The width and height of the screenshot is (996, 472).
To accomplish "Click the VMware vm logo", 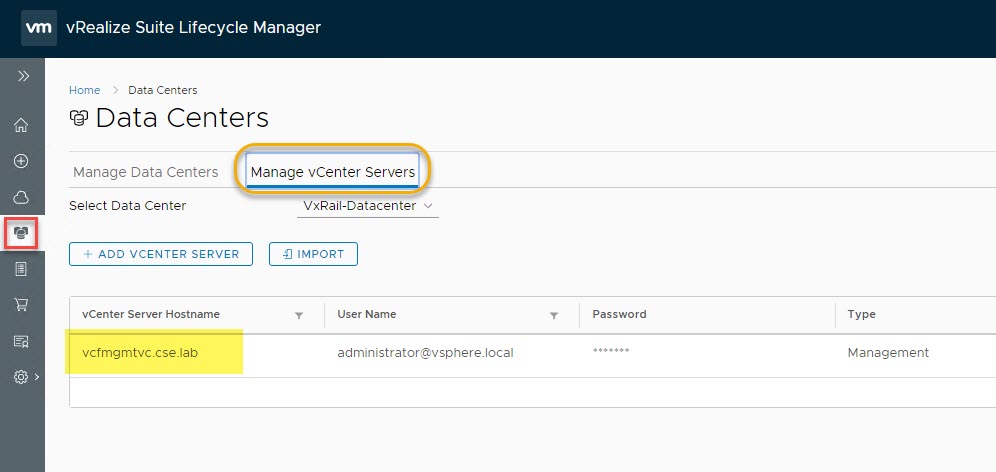I will click(x=38, y=28).
